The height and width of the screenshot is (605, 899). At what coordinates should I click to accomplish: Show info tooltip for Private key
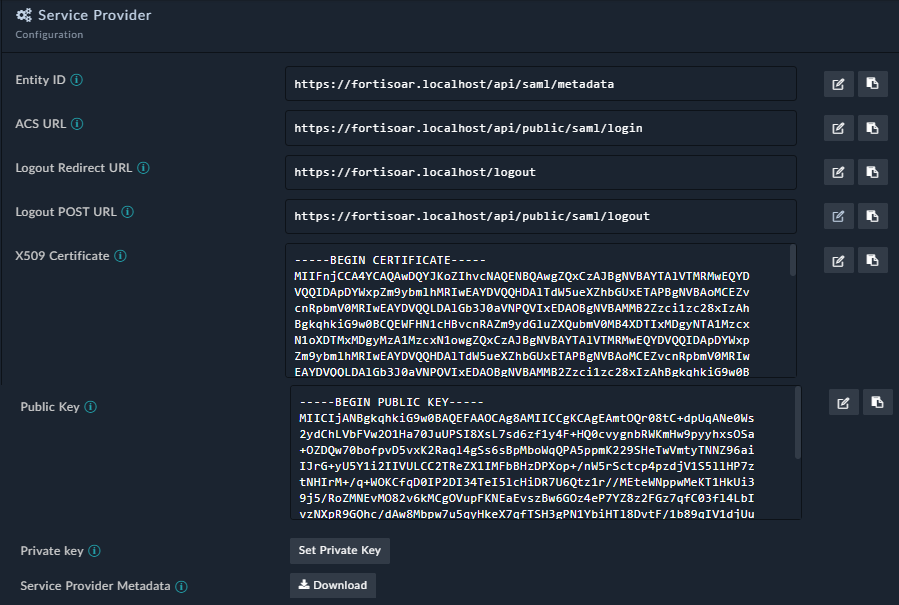tap(93, 551)
